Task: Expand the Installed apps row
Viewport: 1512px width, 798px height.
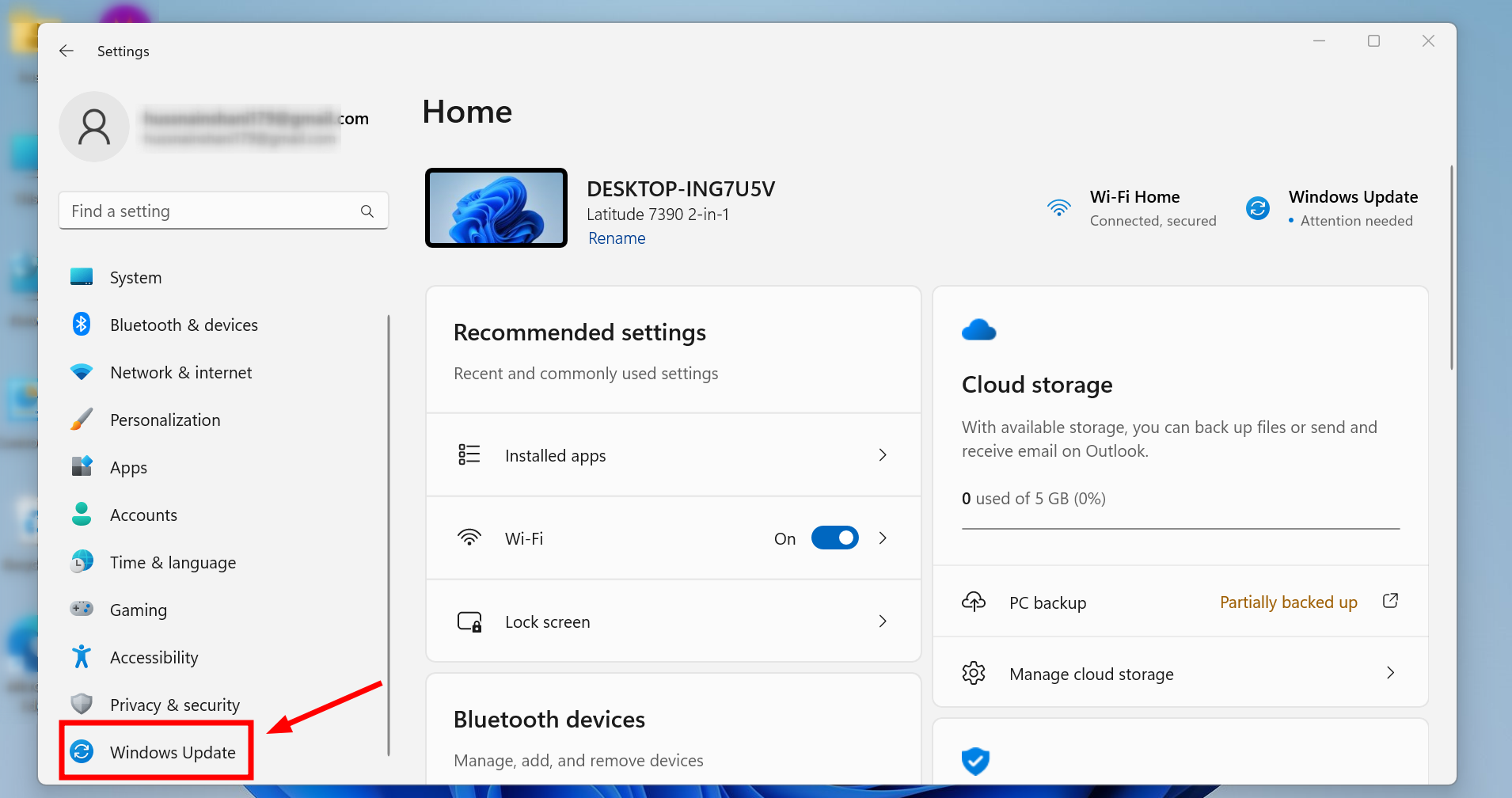Action: [882, 455]
